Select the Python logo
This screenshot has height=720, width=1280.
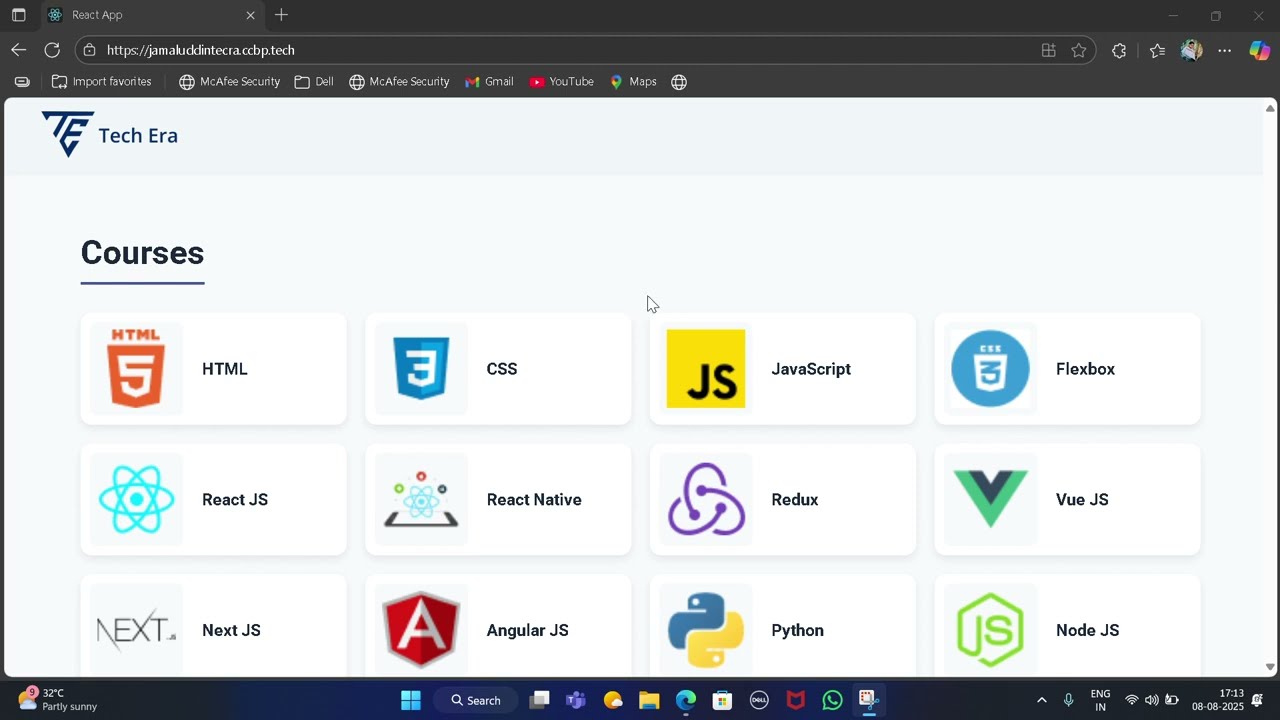706,630
